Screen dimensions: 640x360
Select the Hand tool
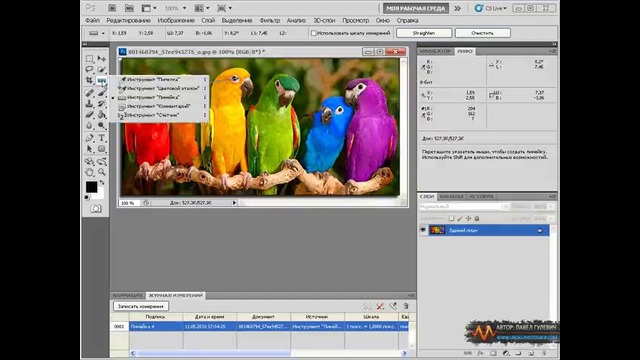(x=89, y=172)
